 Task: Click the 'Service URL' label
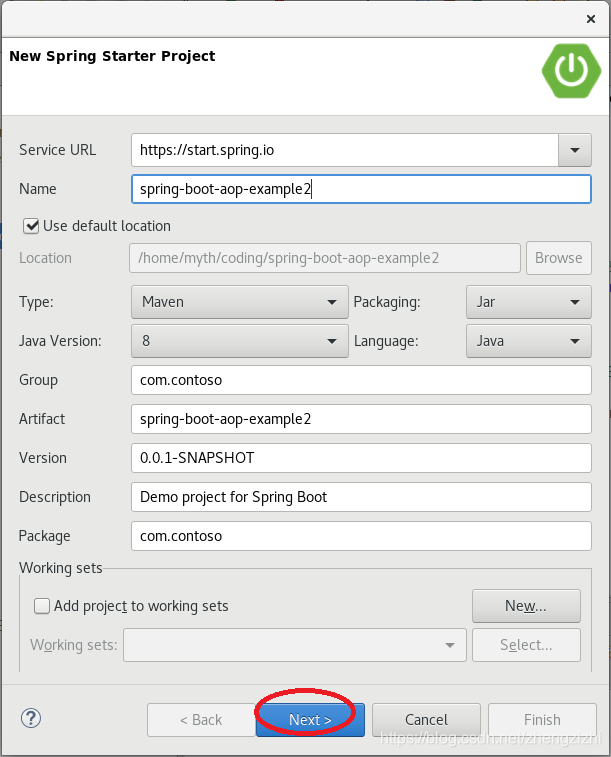[57, 150]
